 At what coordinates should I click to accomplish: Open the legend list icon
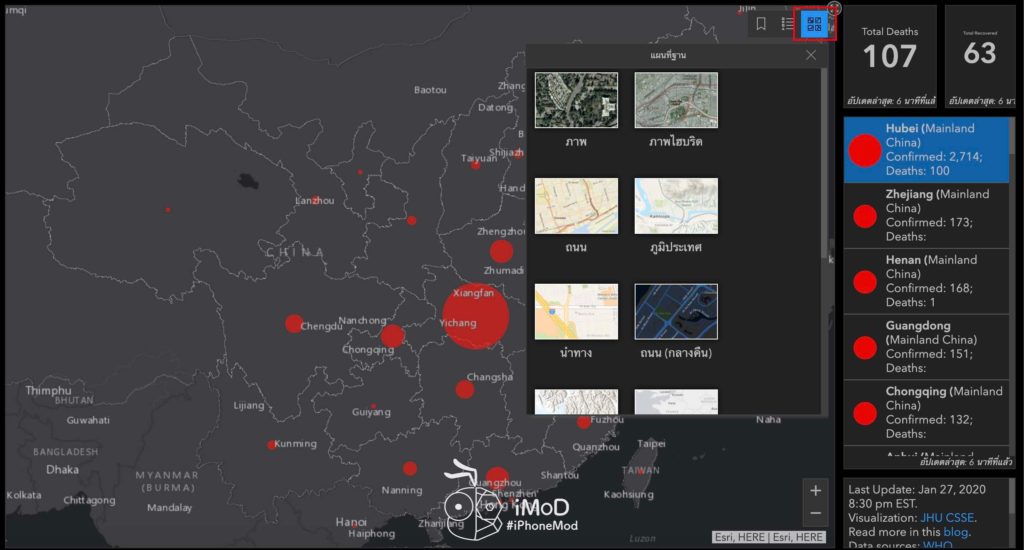(x=787, y=24)
